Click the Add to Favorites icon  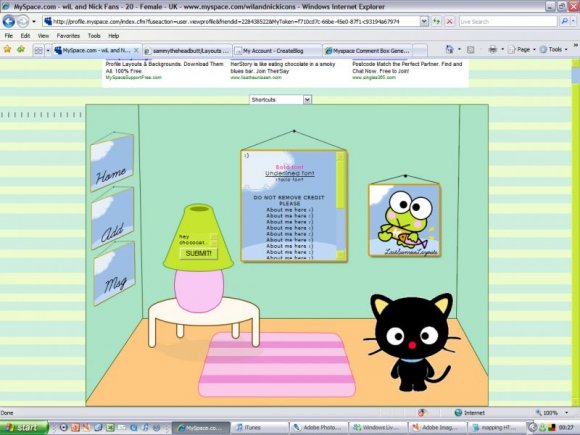pyautogui.click(x=21, y=49)
